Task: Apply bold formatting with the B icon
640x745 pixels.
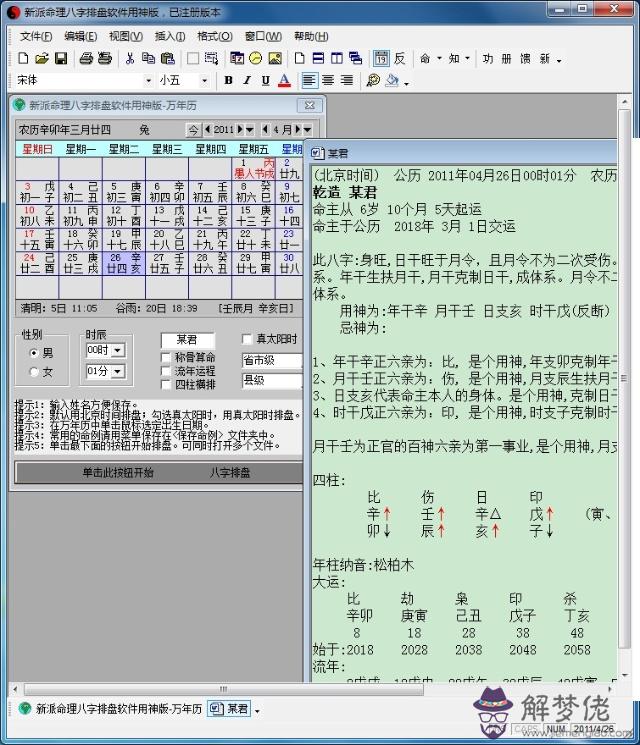Action: click(228, 80)
